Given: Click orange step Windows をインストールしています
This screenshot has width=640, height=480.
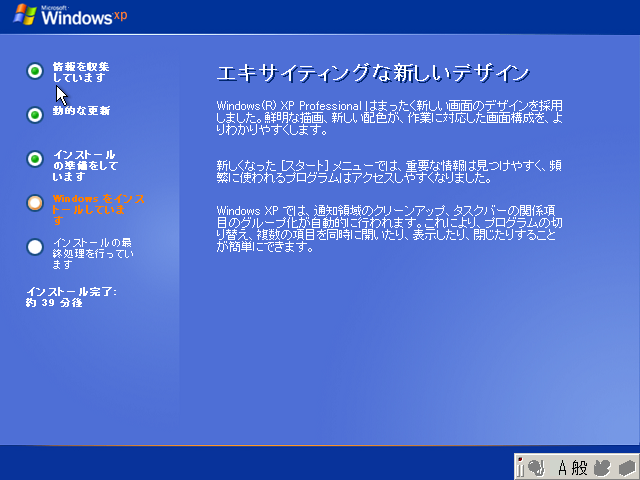Looking at the screenshot, I should point(98,209).
